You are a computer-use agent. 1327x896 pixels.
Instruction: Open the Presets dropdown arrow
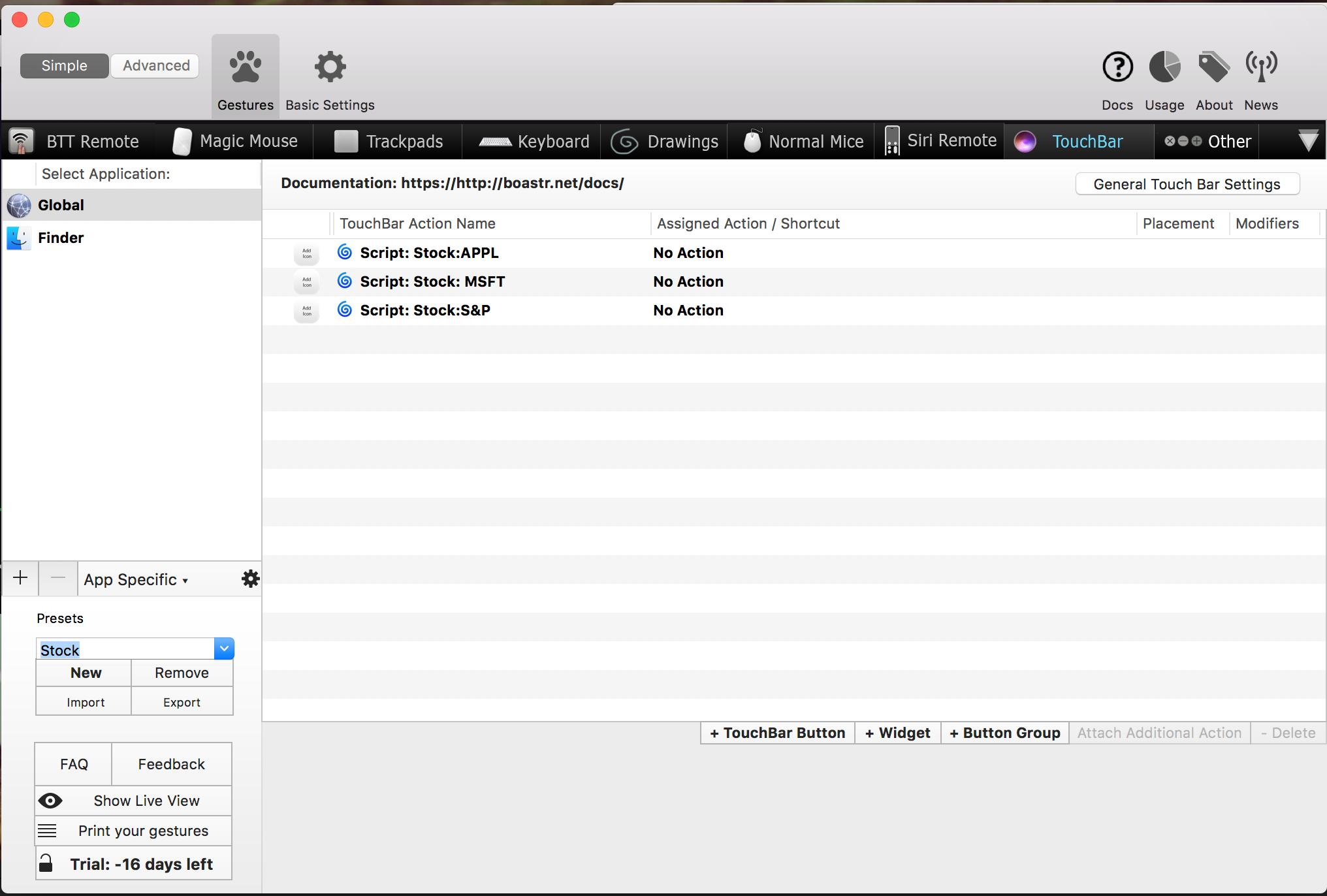pos(224,648)
